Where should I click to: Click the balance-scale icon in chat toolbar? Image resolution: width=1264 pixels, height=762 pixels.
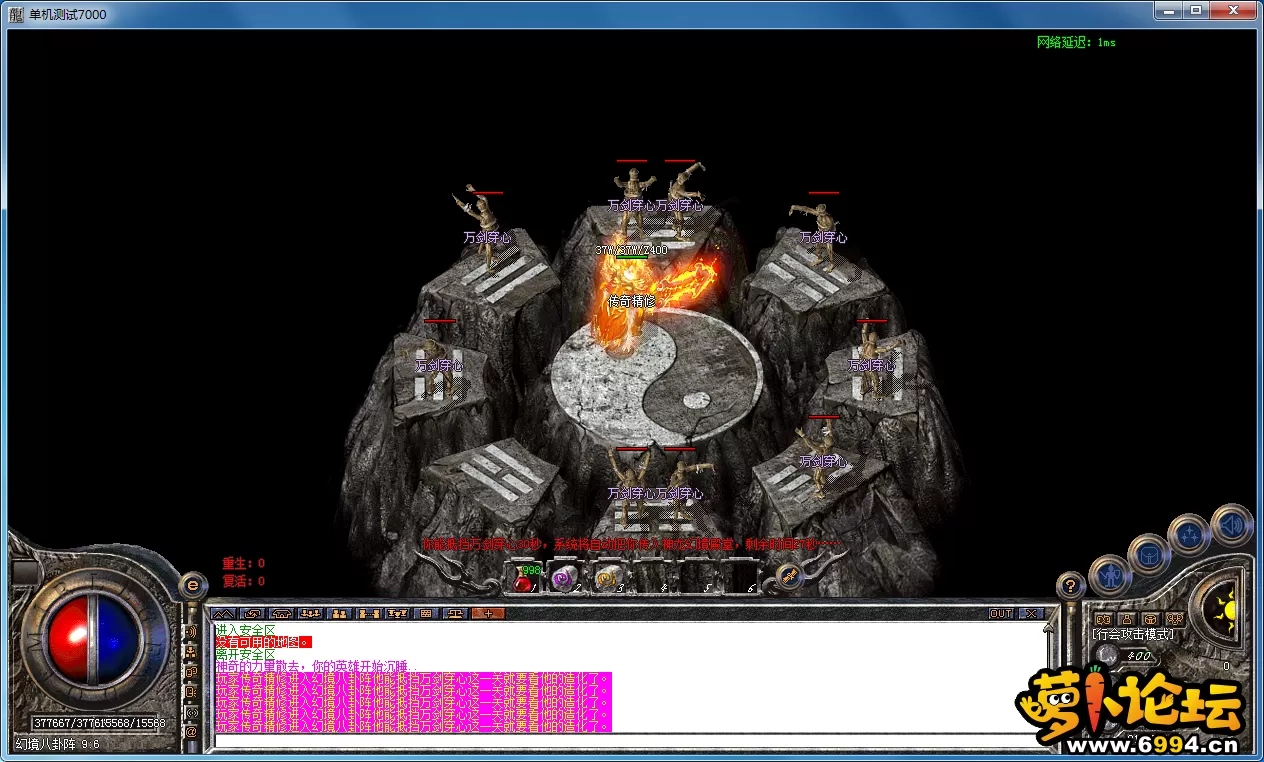click(x=456, y=613)
